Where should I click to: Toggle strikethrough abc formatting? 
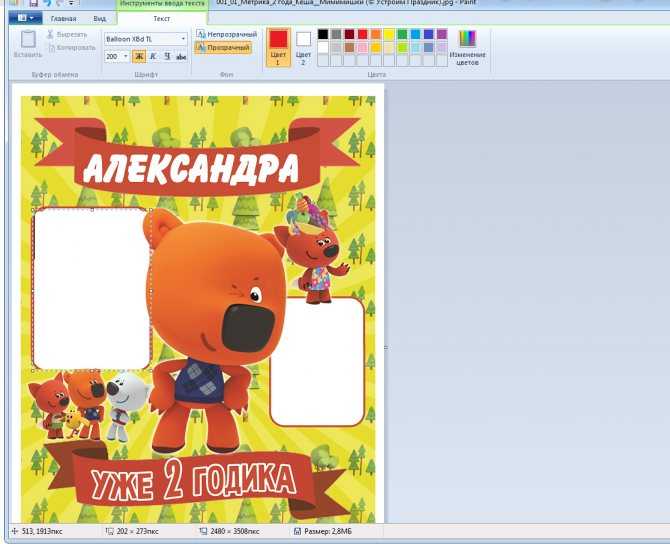pyautogui.click(x=181, y=57)
